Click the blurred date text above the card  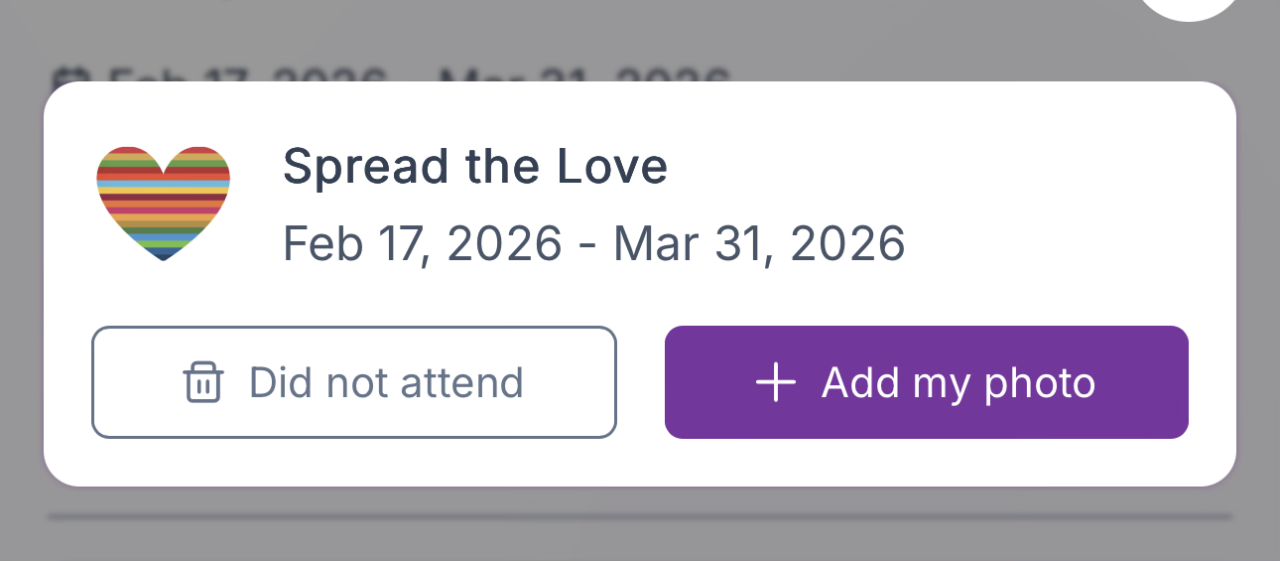coord(420,76)
